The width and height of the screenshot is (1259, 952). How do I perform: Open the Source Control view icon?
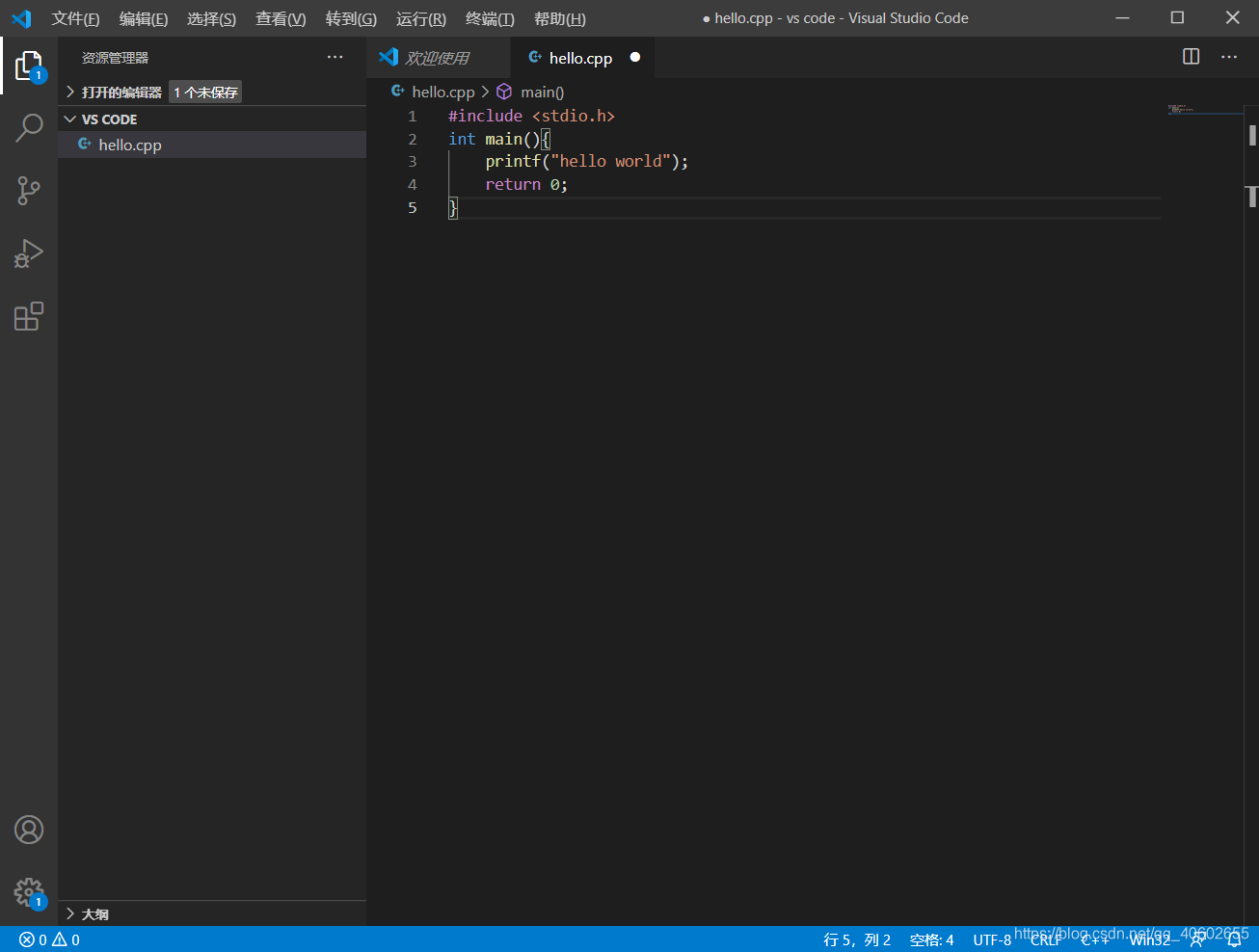(29, 190)
